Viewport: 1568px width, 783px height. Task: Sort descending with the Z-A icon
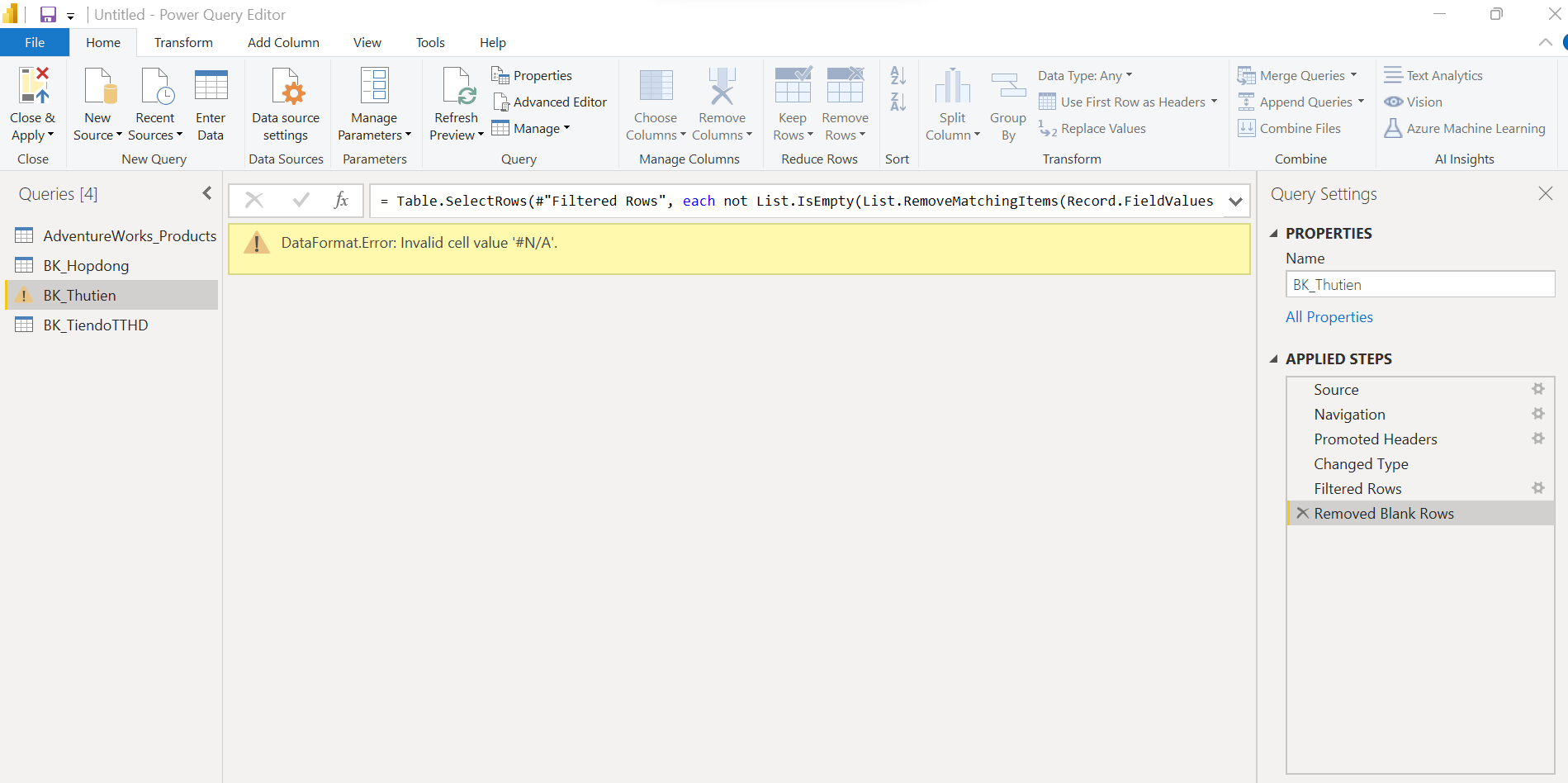click(x=898, y=102)
